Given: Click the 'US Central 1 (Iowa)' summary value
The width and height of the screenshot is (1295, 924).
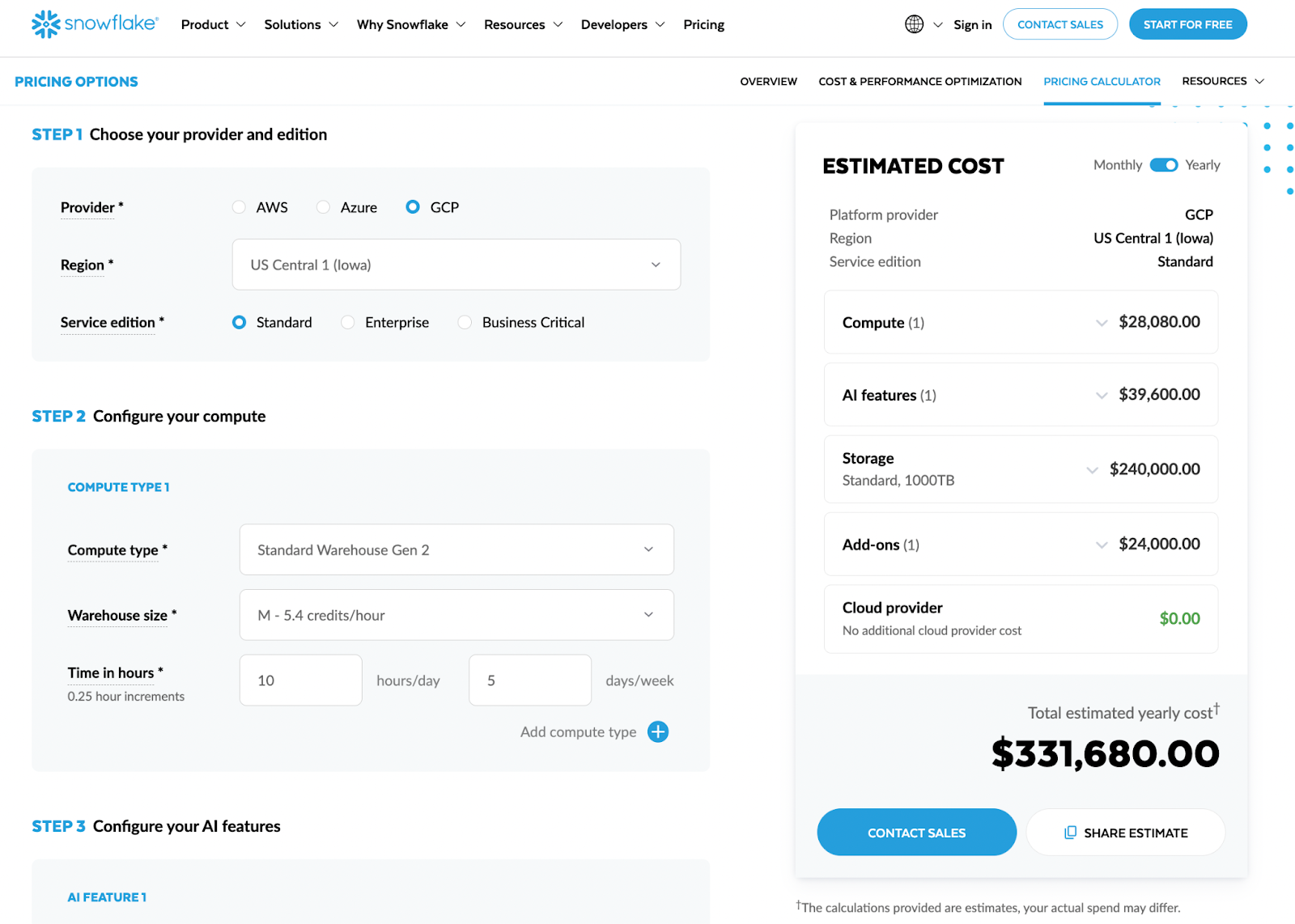Looking at the screenshot, I should coord(1153,238).
